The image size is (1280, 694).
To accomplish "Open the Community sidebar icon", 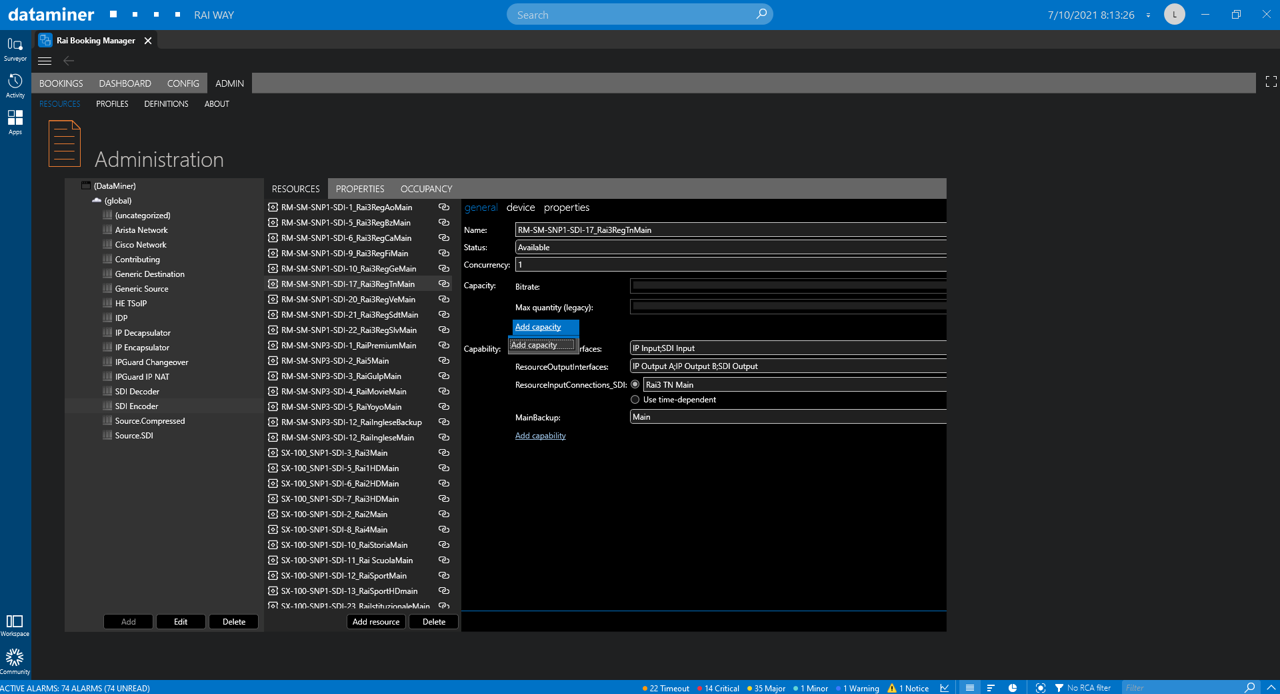I will (15, 661).
